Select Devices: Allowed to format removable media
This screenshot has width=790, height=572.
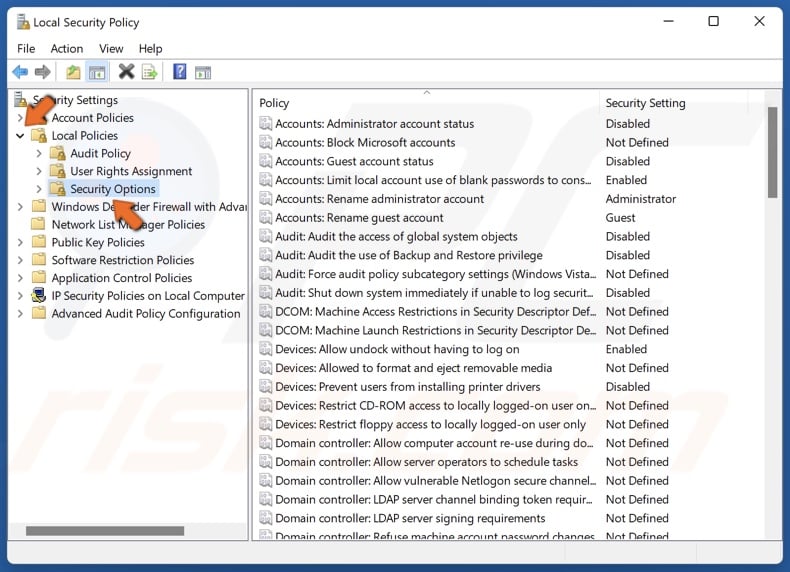tap(413, 368)
